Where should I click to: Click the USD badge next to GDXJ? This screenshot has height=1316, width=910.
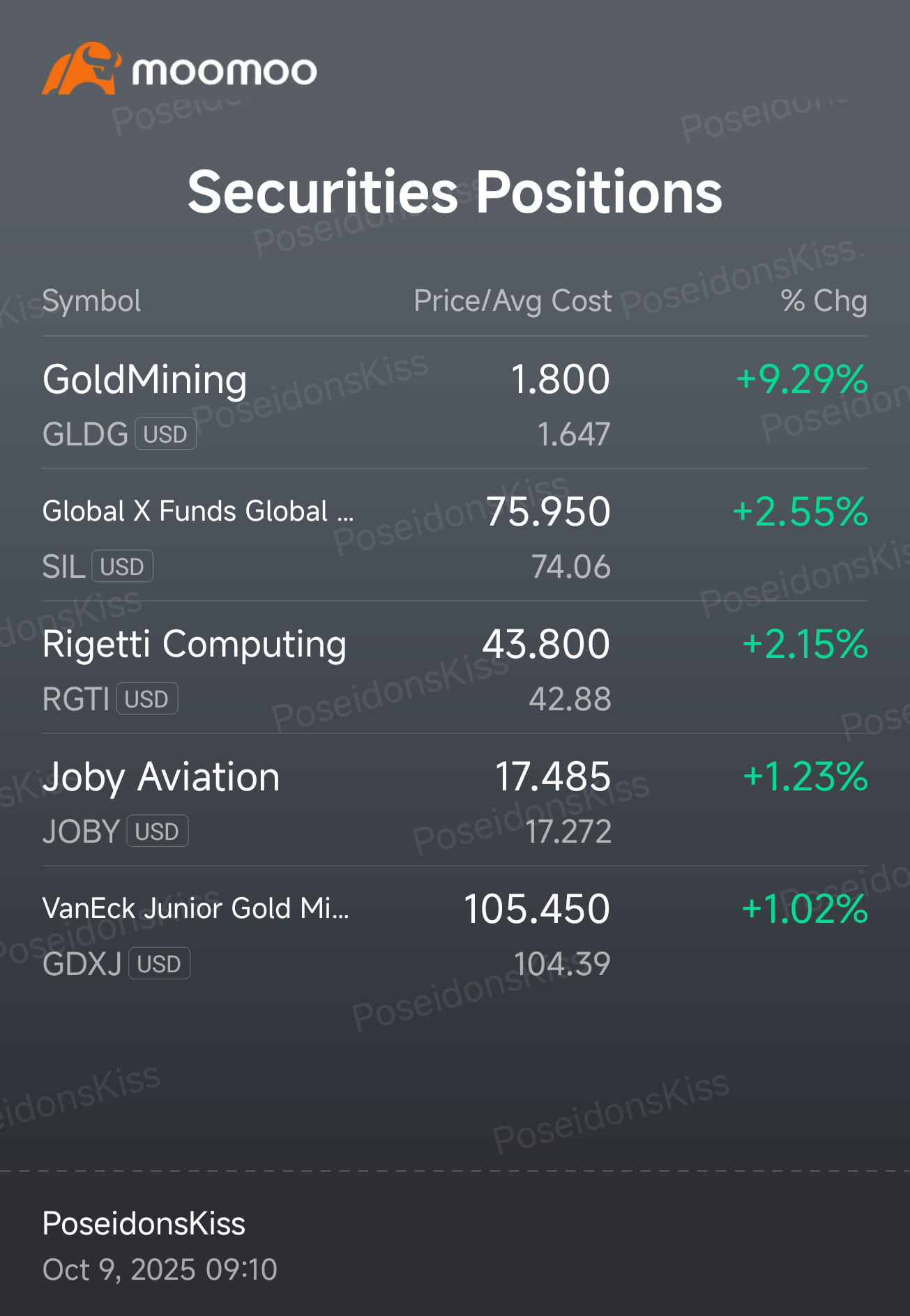click(159, 964)
